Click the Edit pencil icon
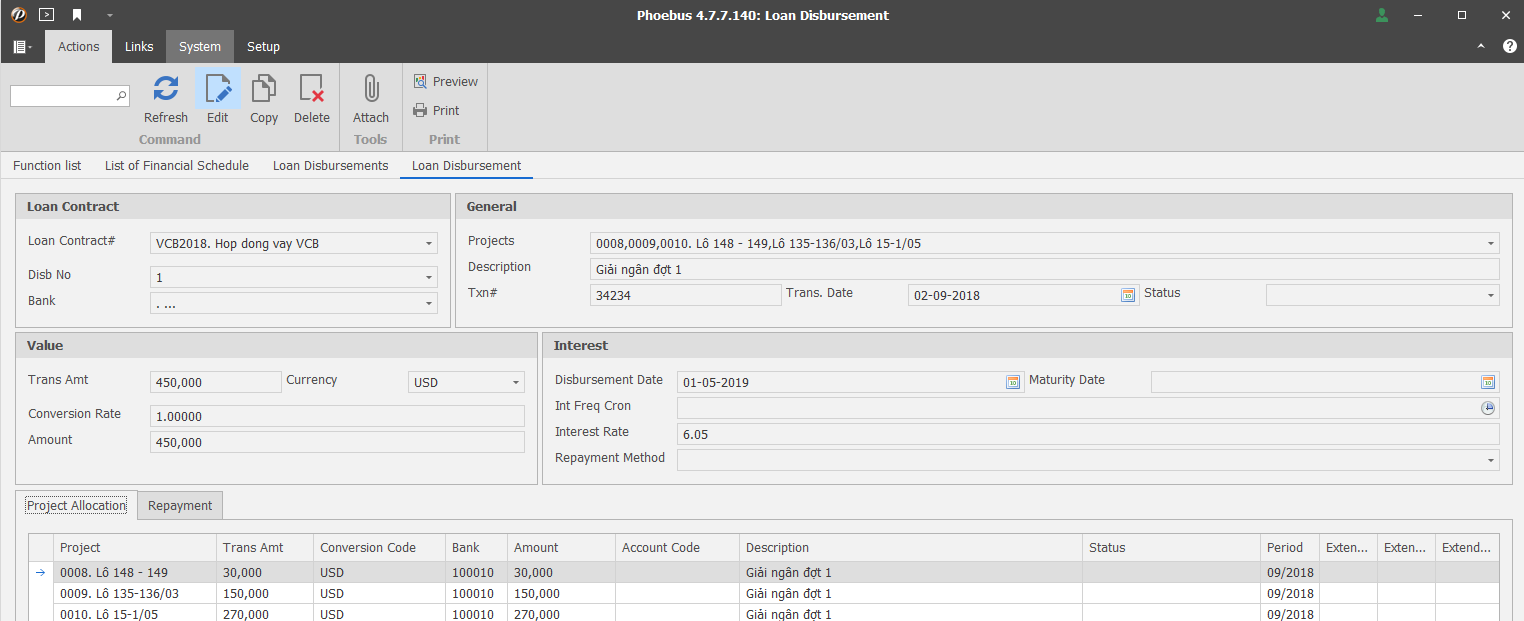The height and width of the screenshot is (621, 1524). point(217,90)
